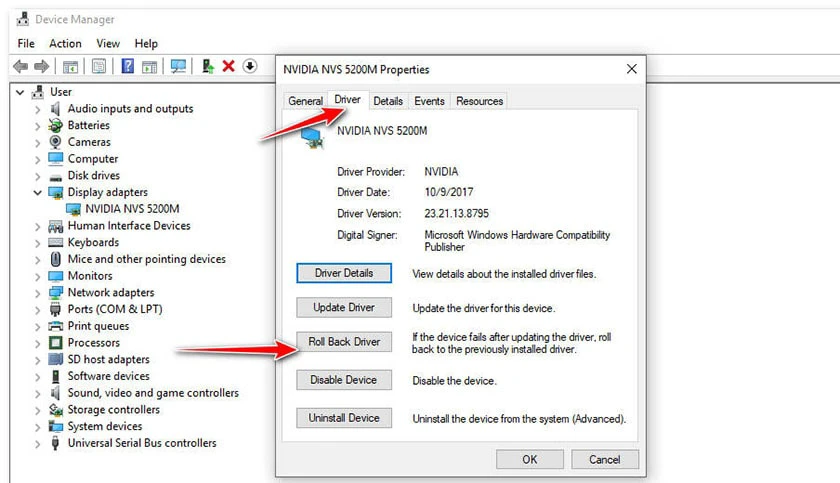840x483 pixels.
Task: Click the Audio inputs and outputs speaker icon
Action: pyautogui.click(x=55, y=109)
